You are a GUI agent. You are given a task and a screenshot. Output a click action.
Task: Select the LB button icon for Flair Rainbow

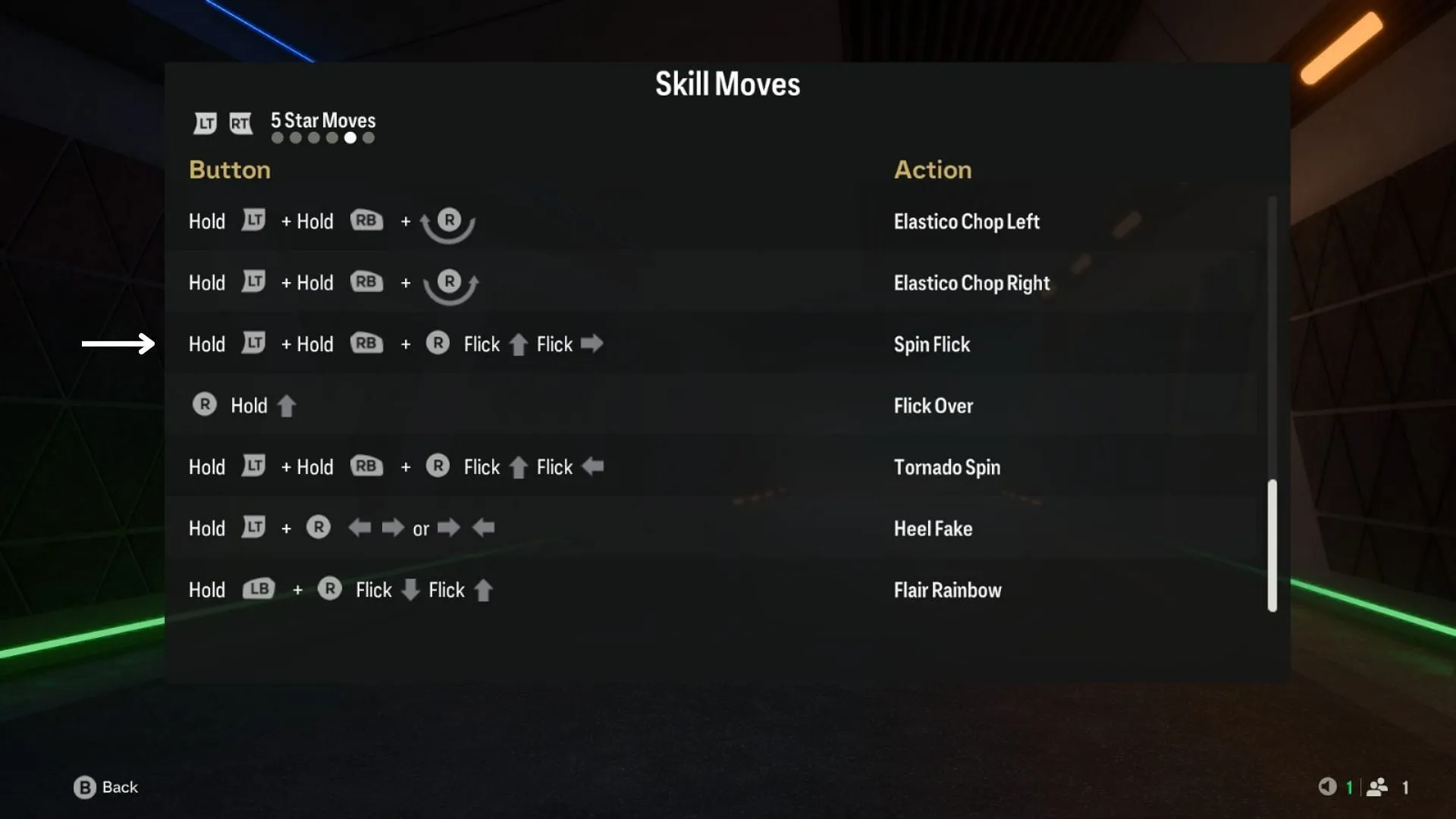(258, 589)
